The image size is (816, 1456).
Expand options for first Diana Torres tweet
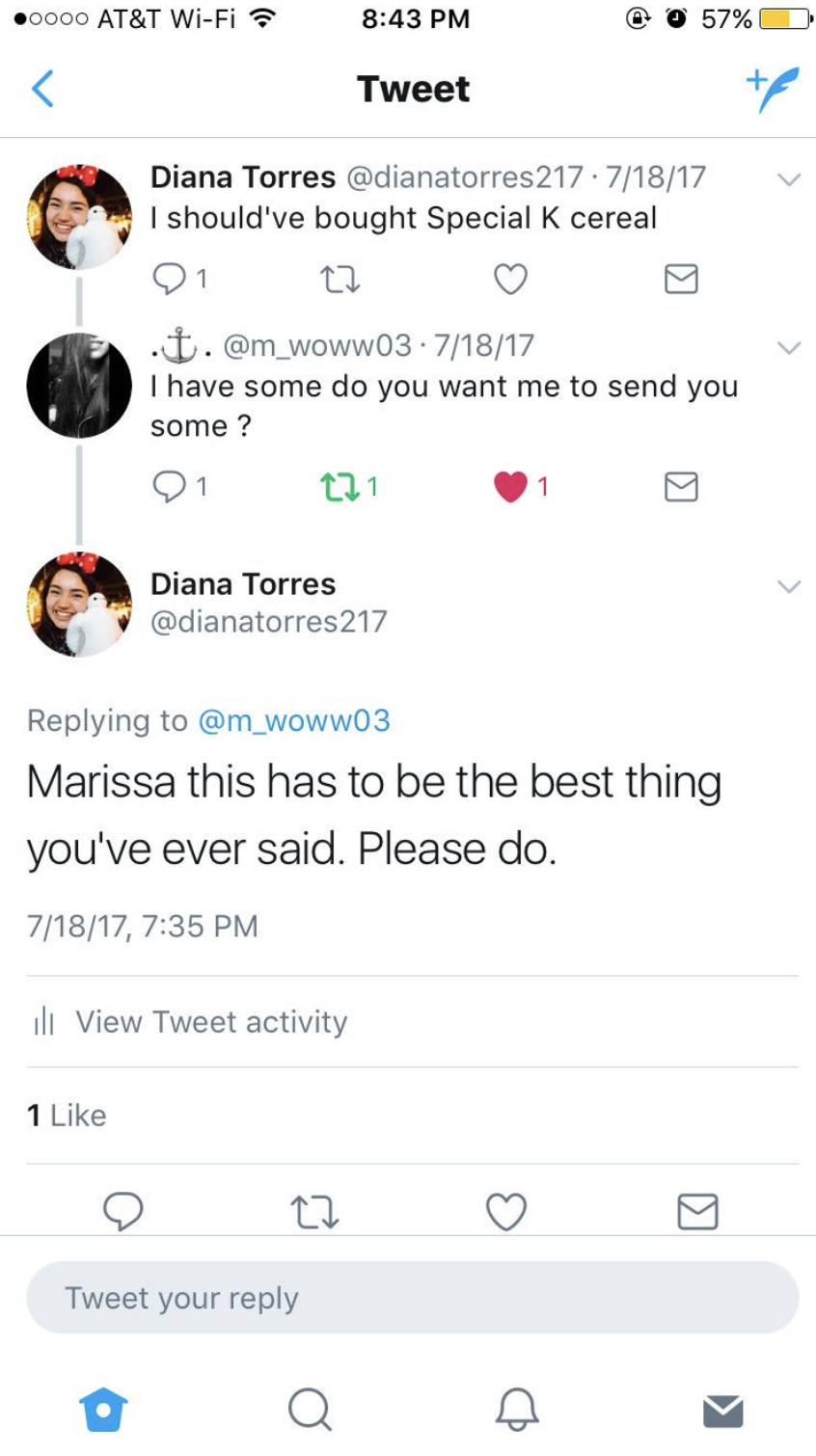tap(789, 179)
